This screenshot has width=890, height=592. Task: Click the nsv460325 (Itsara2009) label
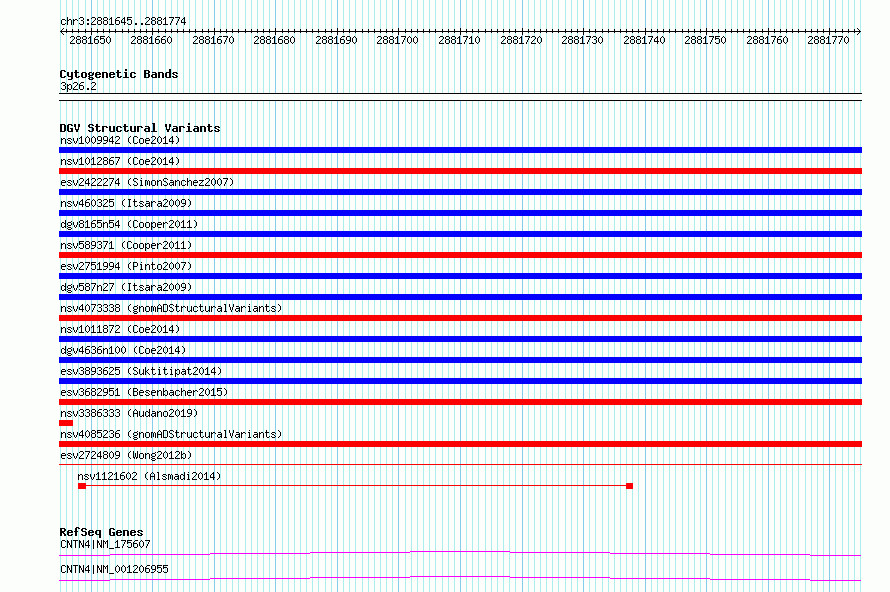click(126, 203)
